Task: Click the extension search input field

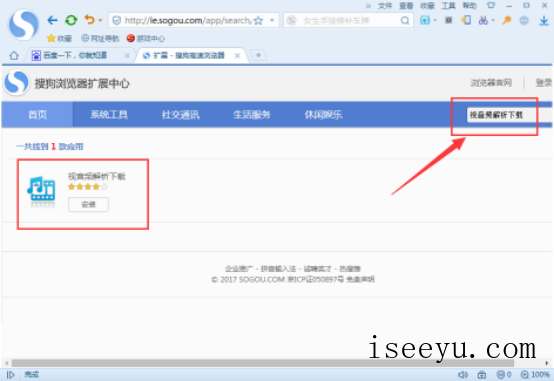Action: [x=509, y=115]
